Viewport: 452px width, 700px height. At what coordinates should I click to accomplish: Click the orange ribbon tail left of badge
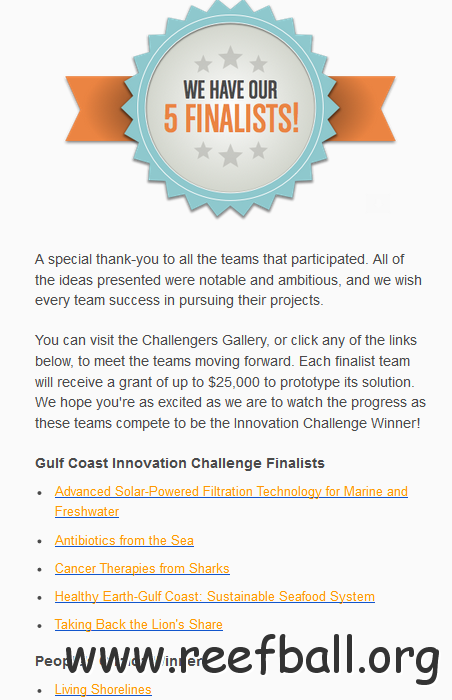click(96, 108)
